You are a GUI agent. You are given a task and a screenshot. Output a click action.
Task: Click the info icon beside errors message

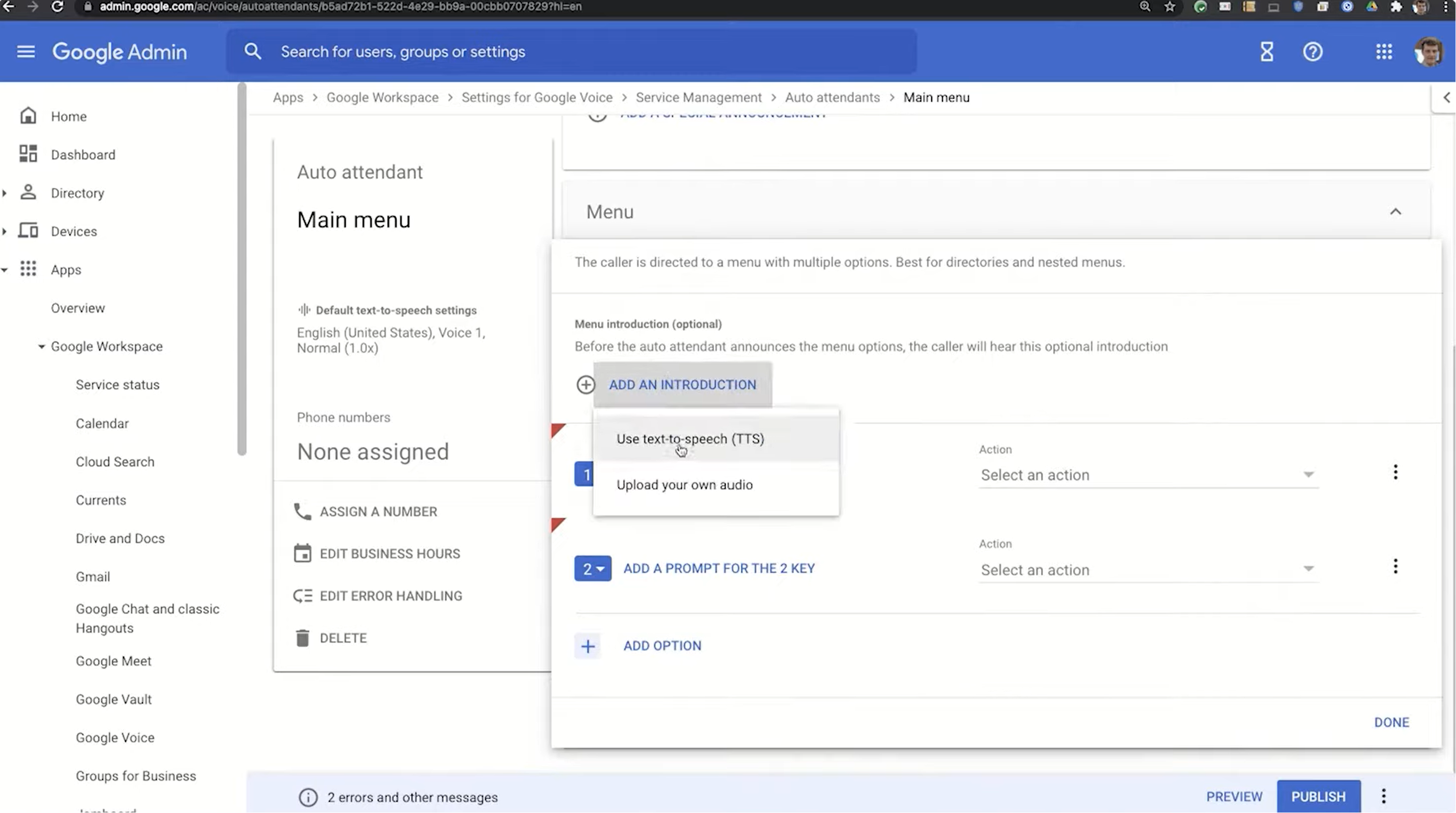tap(308, 798)
